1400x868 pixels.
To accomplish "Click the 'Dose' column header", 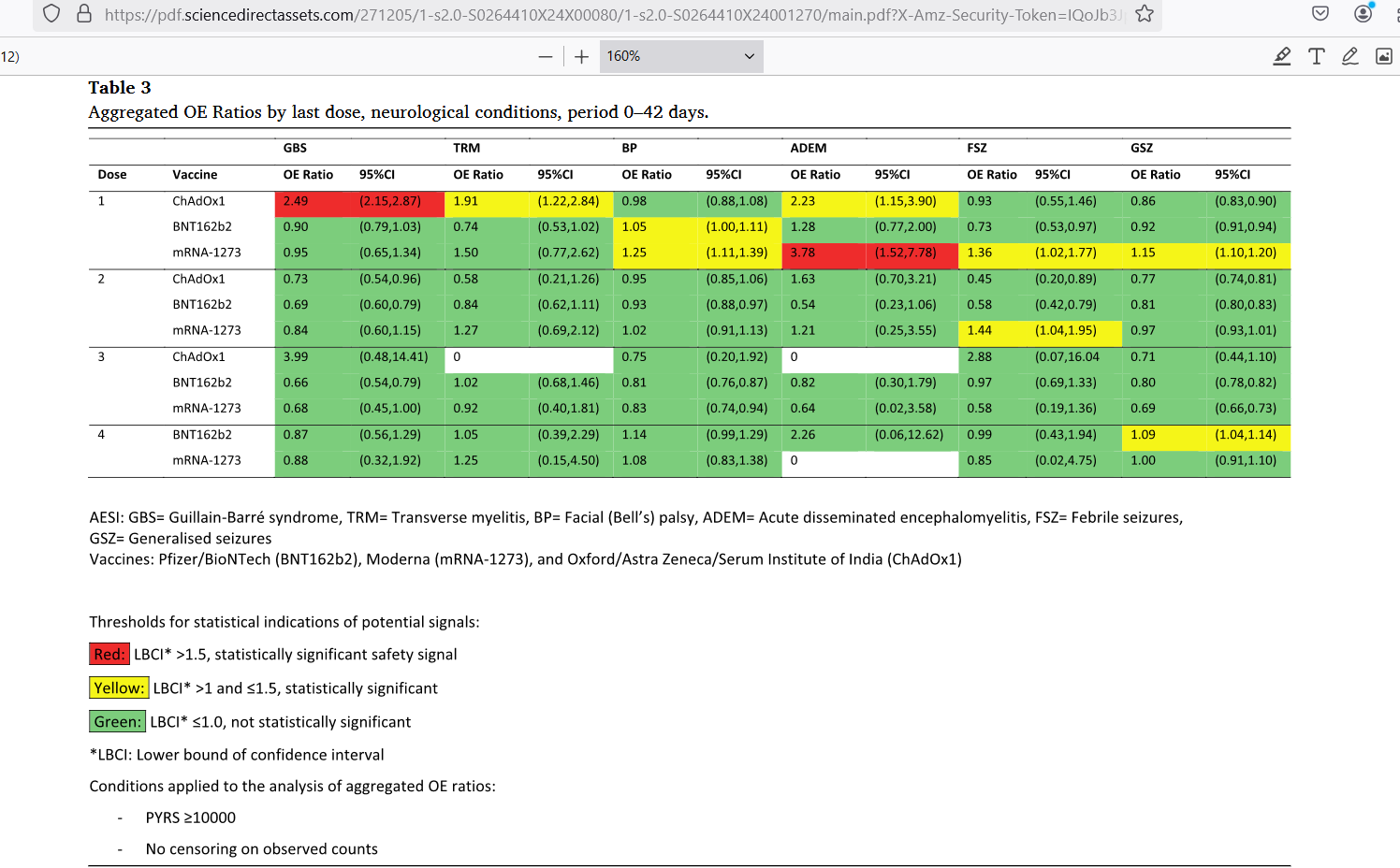I will click(x=112, y=175).
